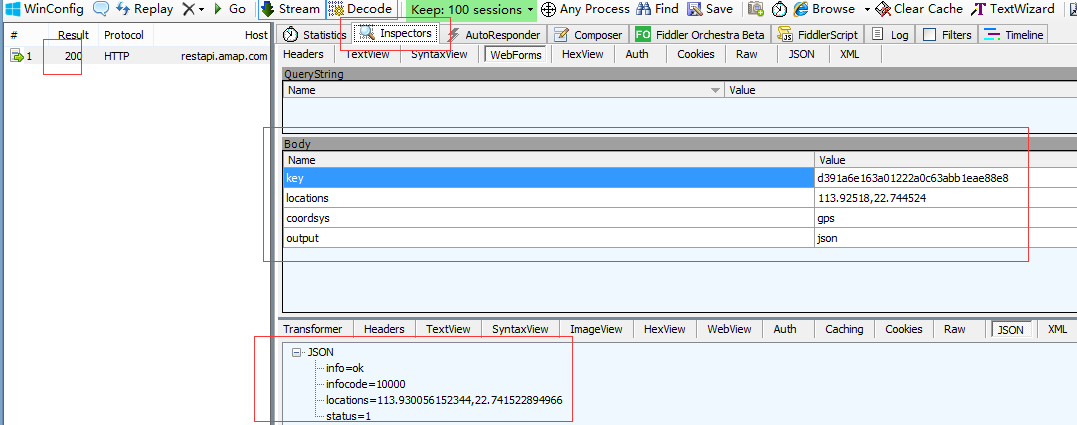Save the sessions
The width and height of the screenshot is (1077, 425).
click(710, 9)
